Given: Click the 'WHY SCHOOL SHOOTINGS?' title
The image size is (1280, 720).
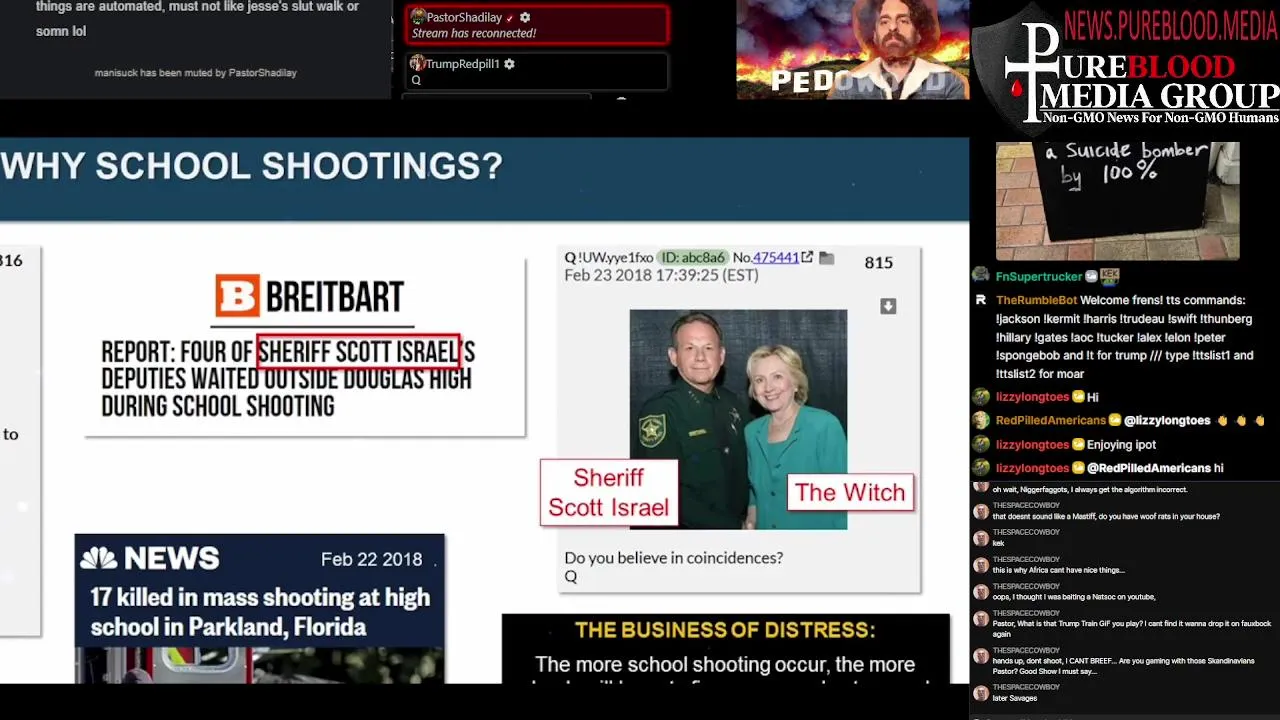Looking at the screenshot, I should click(251, 166).
